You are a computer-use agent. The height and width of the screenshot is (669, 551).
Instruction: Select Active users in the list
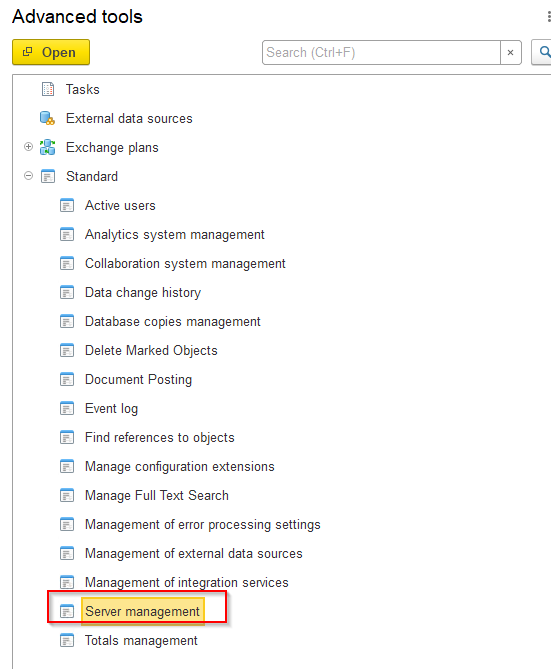pyautogui.click(x=120, y=205)
